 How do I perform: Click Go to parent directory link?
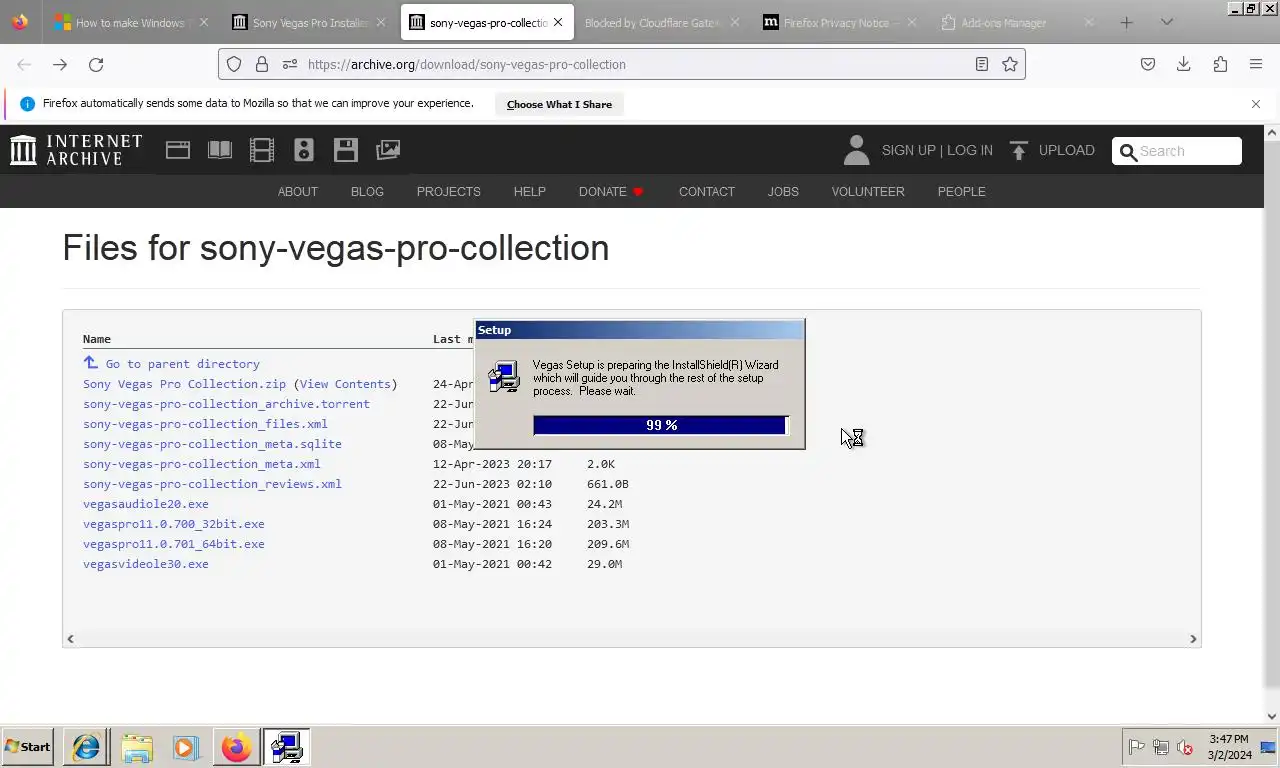[182, 364]
